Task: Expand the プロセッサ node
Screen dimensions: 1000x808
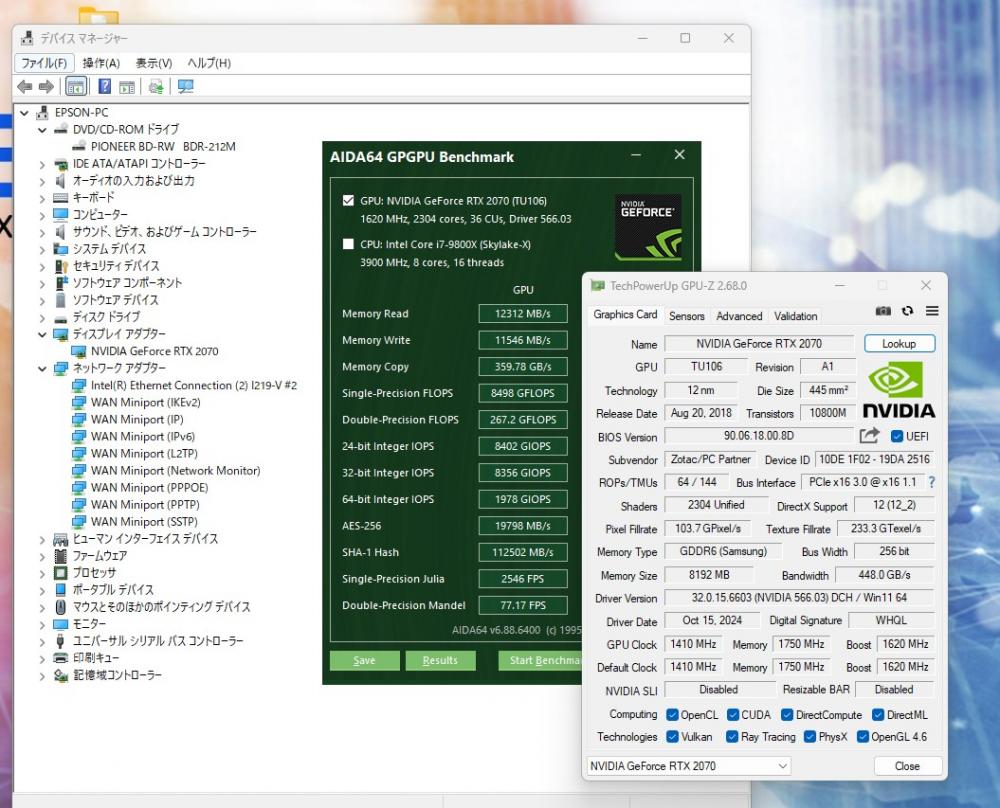Action: pyautogui.click(x=42, y=573)
